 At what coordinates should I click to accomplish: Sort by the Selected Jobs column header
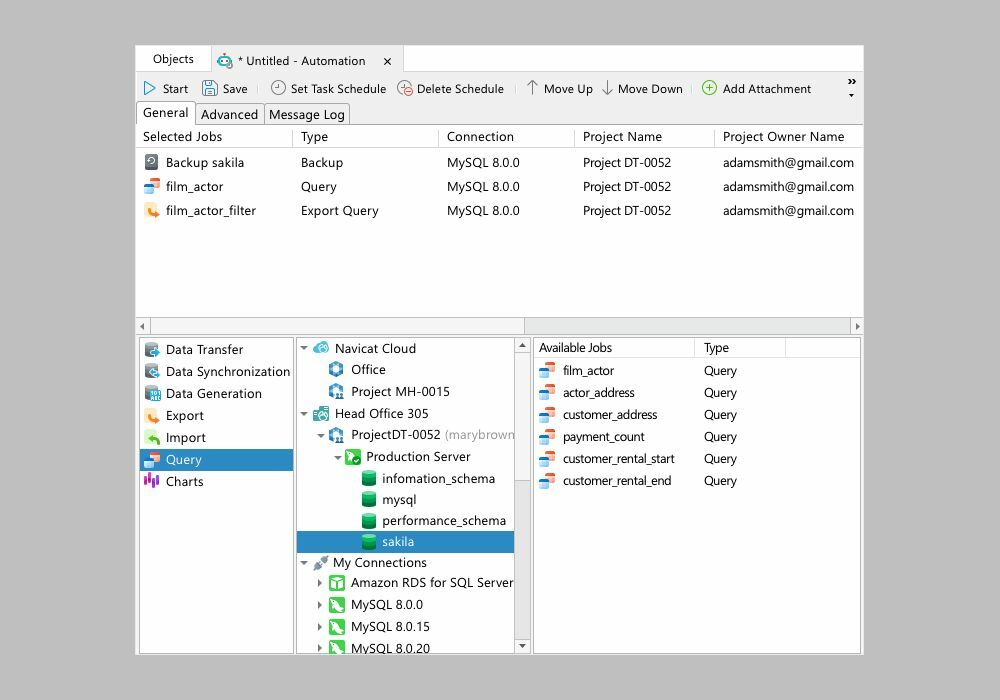[214, 136]
